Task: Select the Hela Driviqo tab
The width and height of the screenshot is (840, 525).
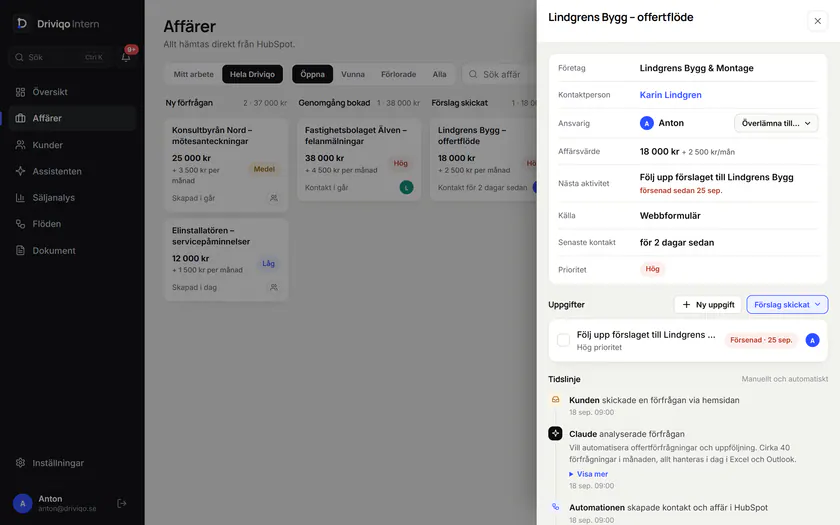Action: point(252,74)
